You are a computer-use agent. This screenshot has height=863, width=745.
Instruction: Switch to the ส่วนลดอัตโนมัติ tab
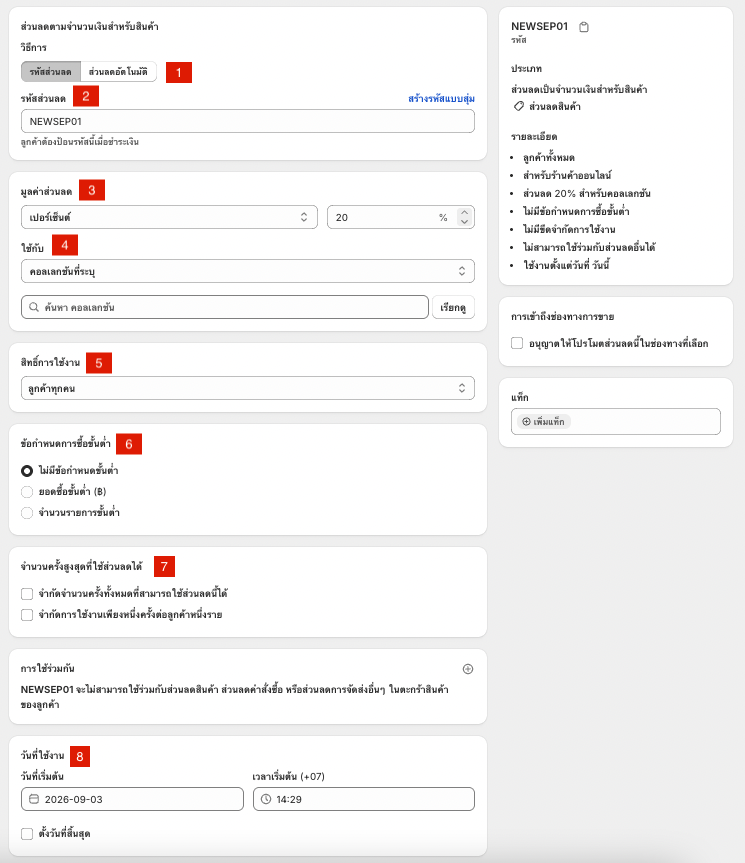click(x=118, y=72)
